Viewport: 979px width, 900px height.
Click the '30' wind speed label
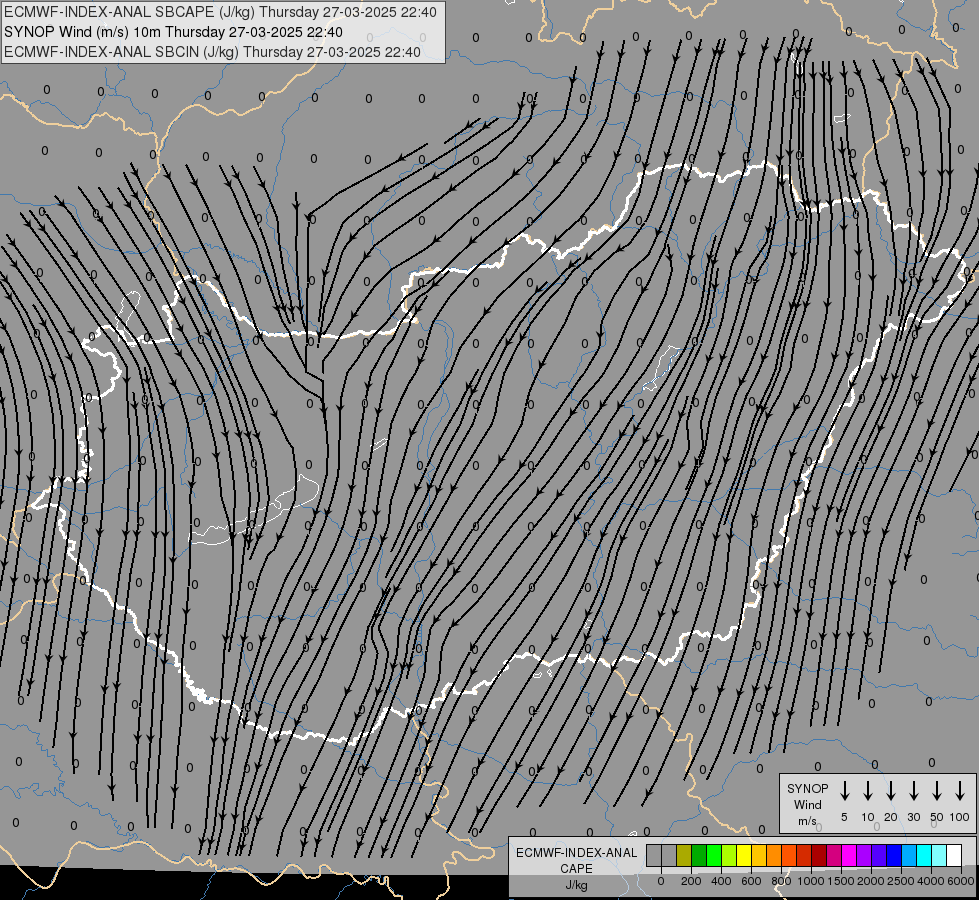(913, 817)
